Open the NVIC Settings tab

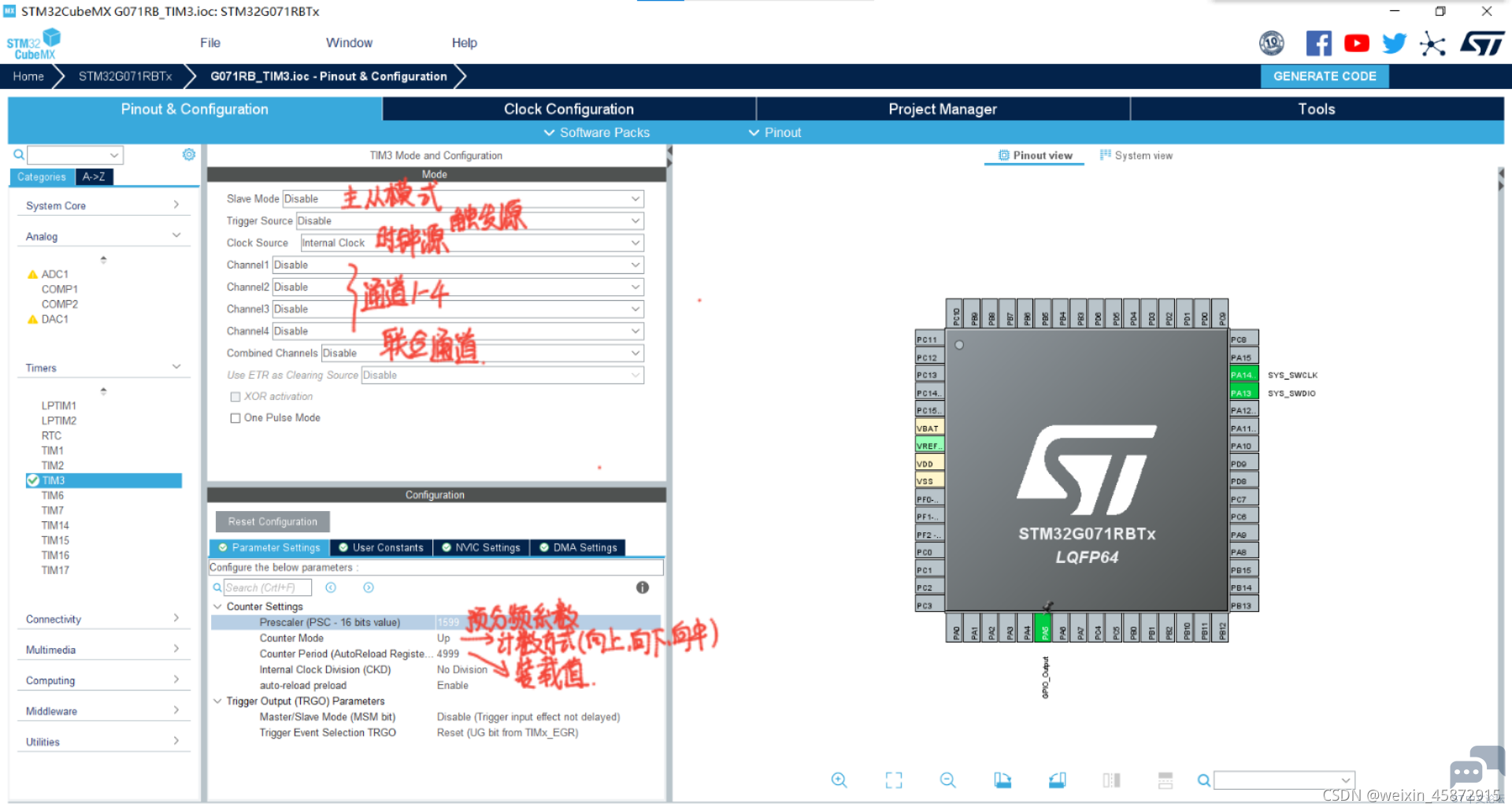(481, 547)
